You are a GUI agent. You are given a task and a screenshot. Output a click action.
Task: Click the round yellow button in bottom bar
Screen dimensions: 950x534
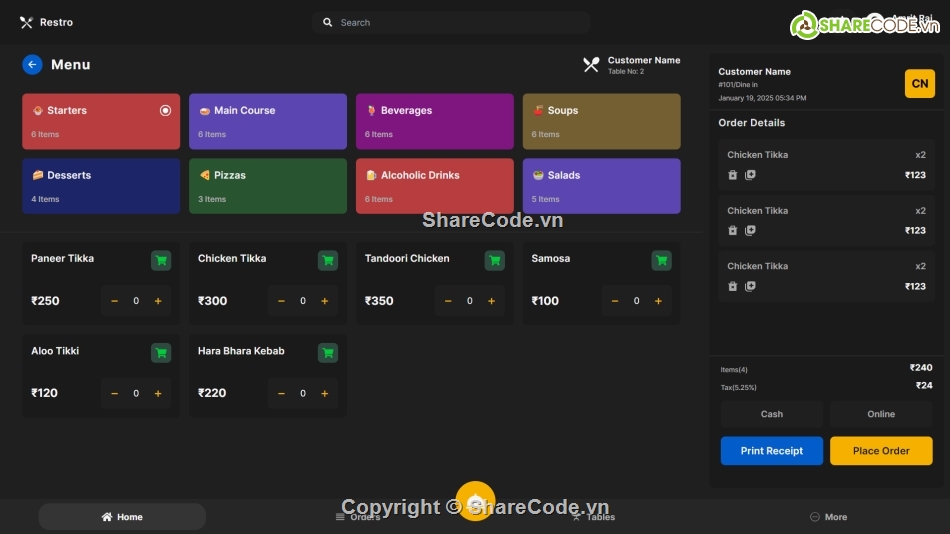(475, 501)
